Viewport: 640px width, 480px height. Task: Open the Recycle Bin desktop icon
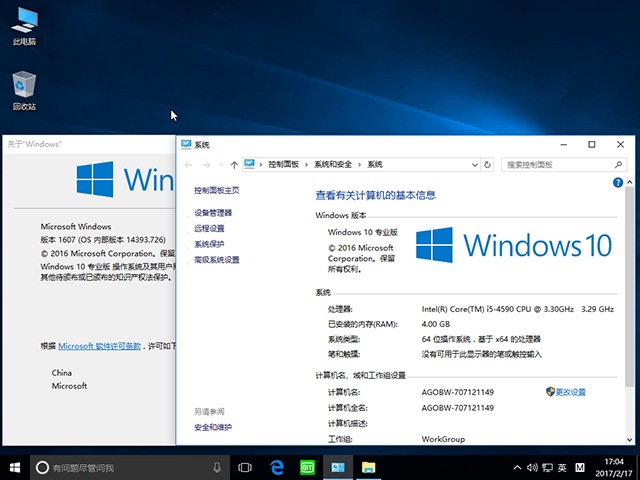click(24, 91)
